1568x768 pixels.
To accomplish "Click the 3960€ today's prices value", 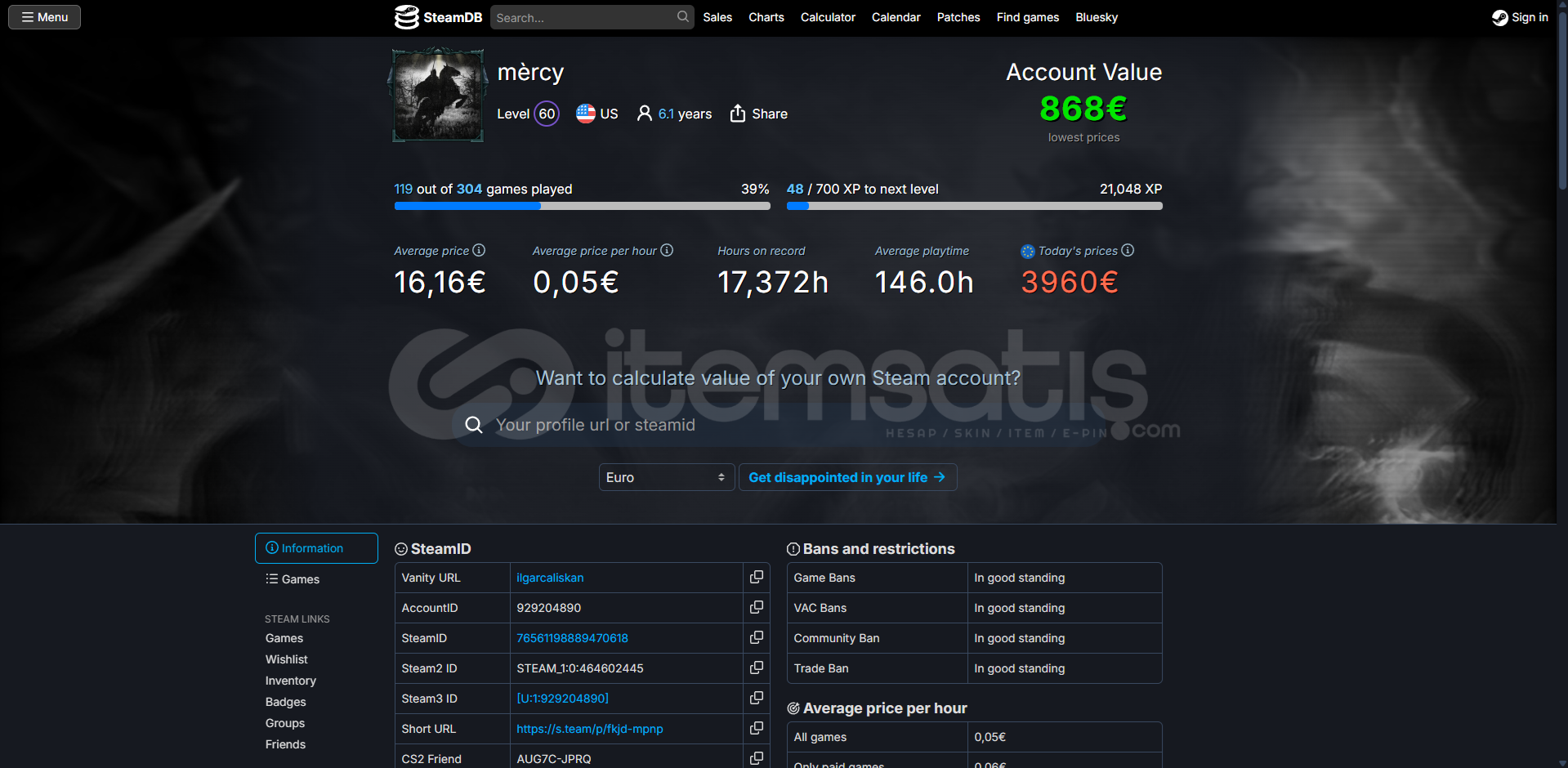I will (x=1070, y=282).
